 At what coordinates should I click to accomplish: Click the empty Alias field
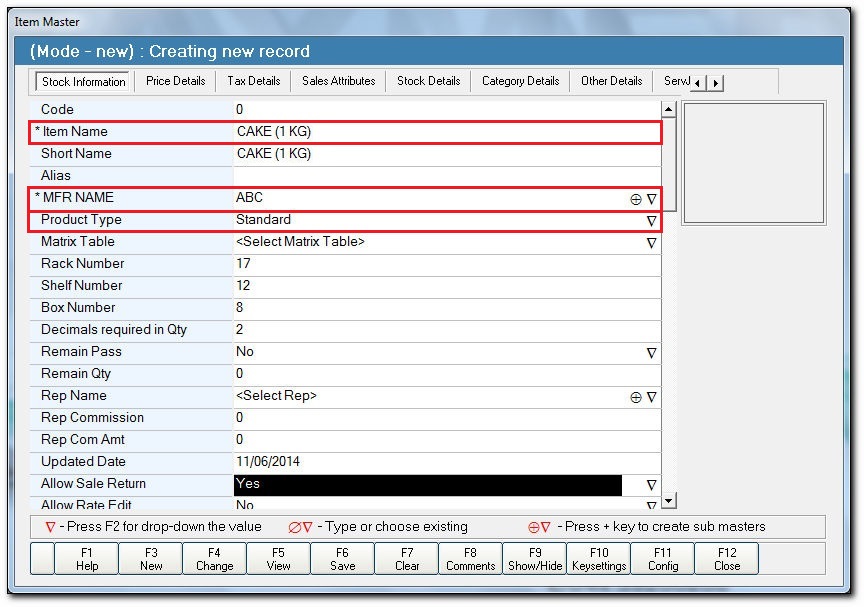point(447,176)
